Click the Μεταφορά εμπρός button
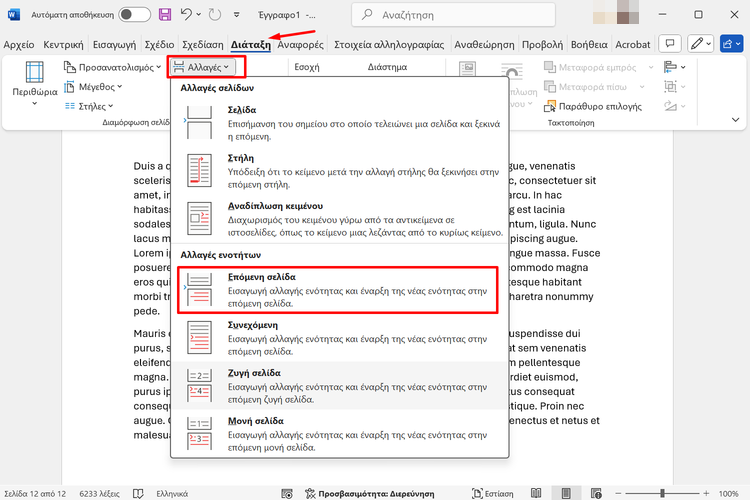750x500 pixels. 591,67
